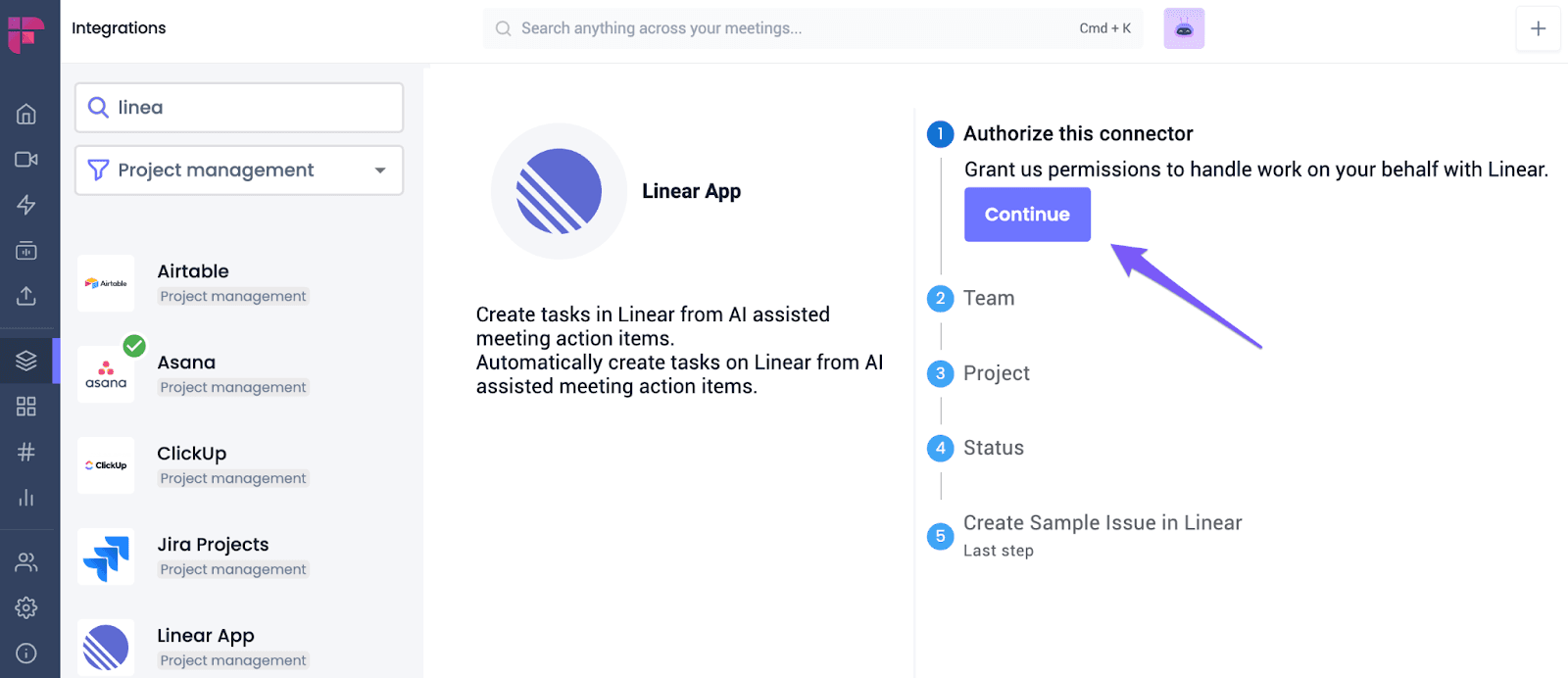Viewport: 1568px width, 678px height.
Task: Click the Airtable logo thumbnail
Action: (x=106, y=283)
